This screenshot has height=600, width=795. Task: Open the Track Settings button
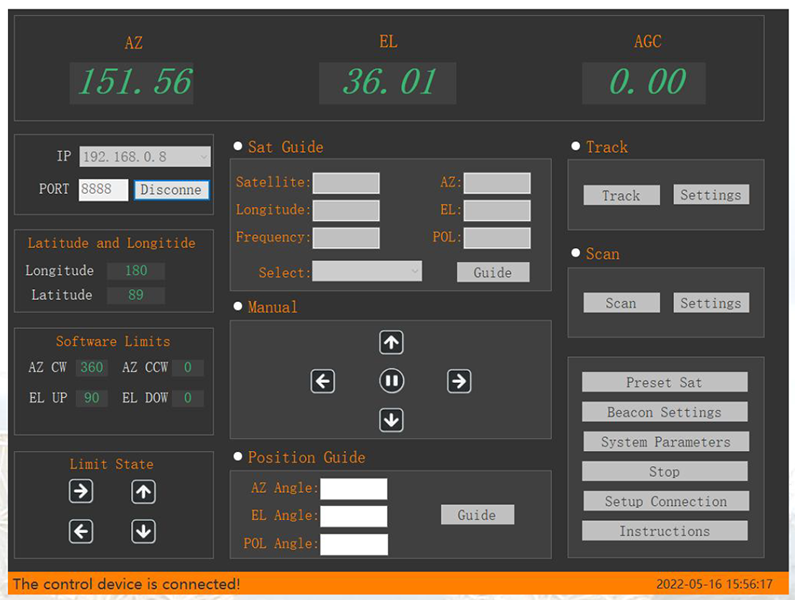tap(710, 195)
